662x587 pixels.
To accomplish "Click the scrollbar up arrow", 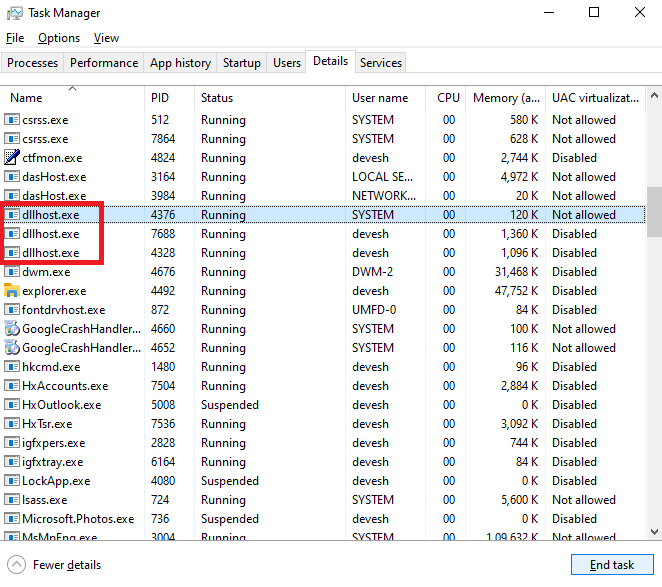I will coord(654,95).
